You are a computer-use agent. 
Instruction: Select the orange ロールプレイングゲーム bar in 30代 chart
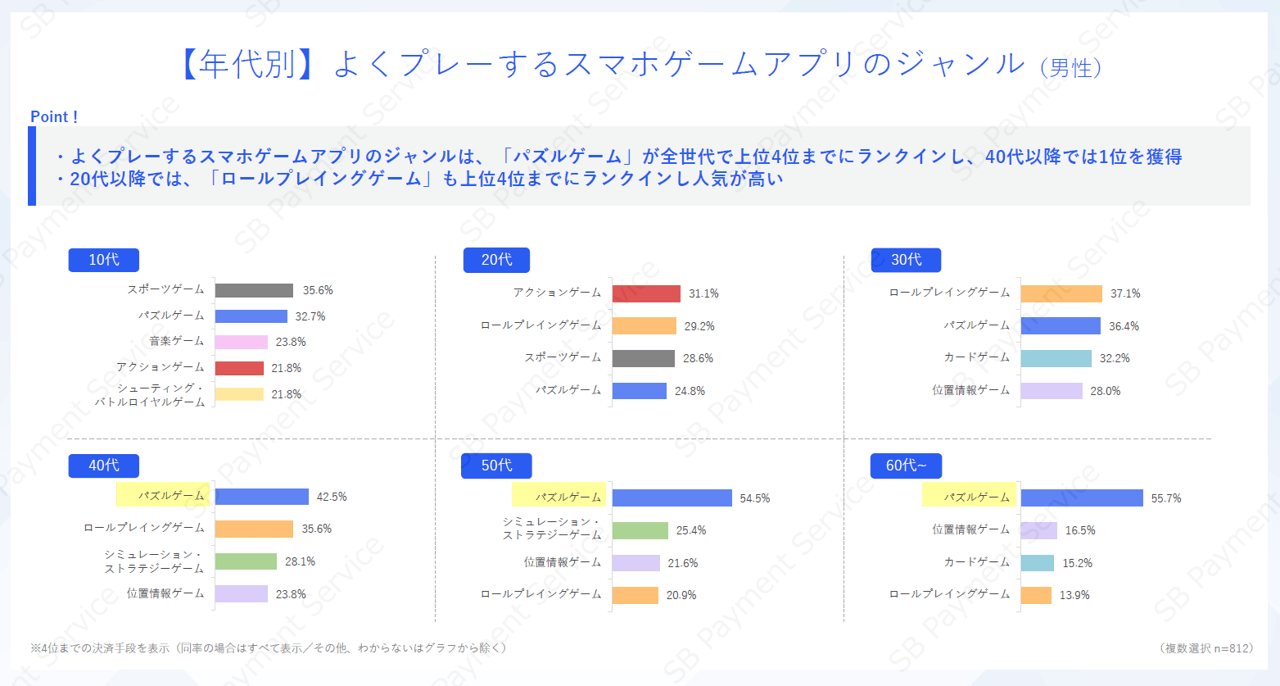[1061, 293]
